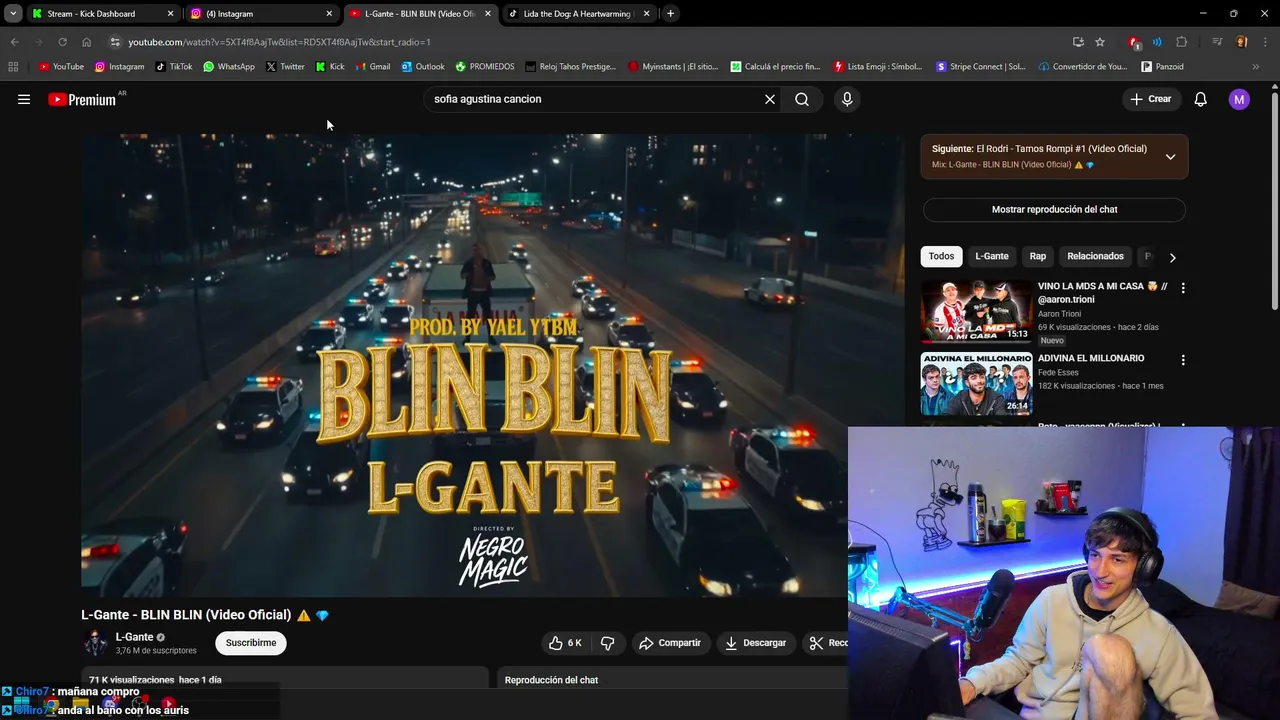Open the Gmail bookmark
1280x720 pixels.
tap(372, 67)
